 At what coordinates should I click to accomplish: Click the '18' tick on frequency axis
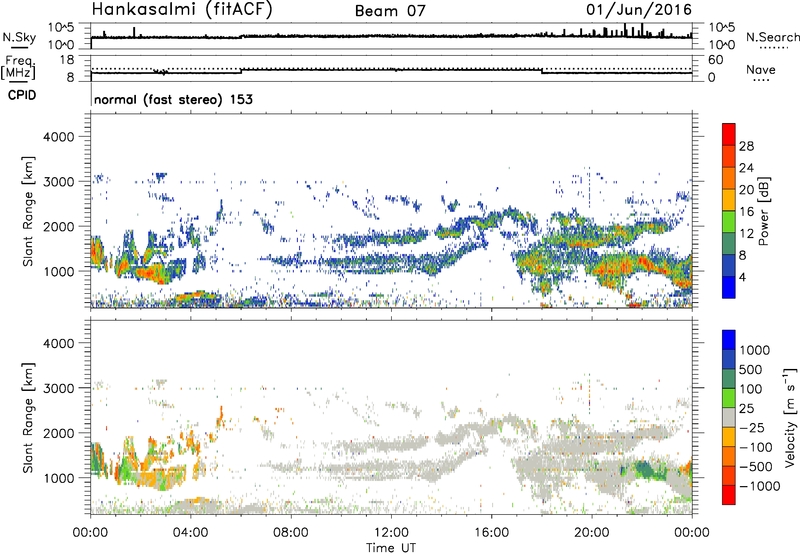[67, 60]
